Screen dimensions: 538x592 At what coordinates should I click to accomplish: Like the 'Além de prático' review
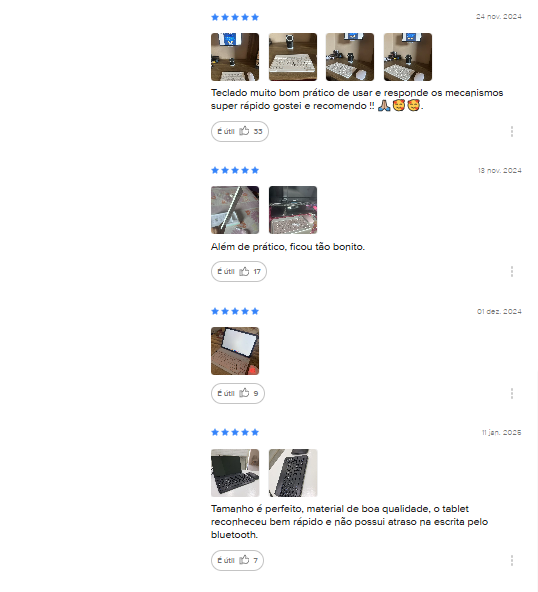[x=239, y=271]
